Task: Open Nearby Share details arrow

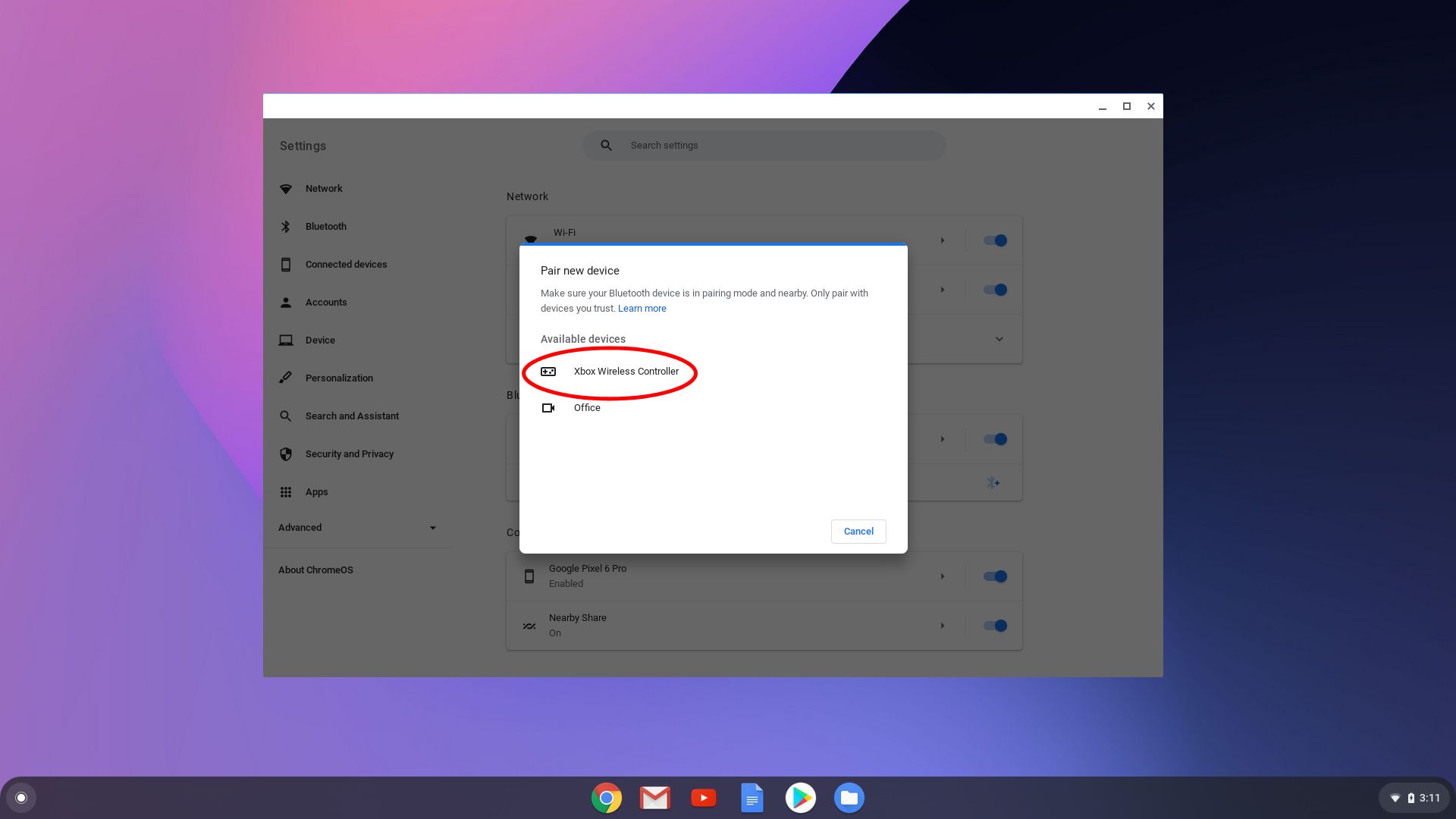Action: pos(943,626)
